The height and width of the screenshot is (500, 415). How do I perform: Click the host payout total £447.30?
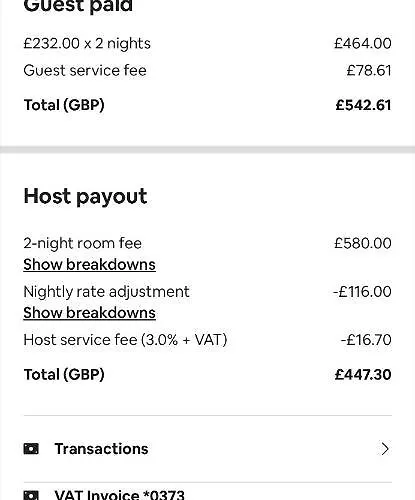click(x=363, y=374)
